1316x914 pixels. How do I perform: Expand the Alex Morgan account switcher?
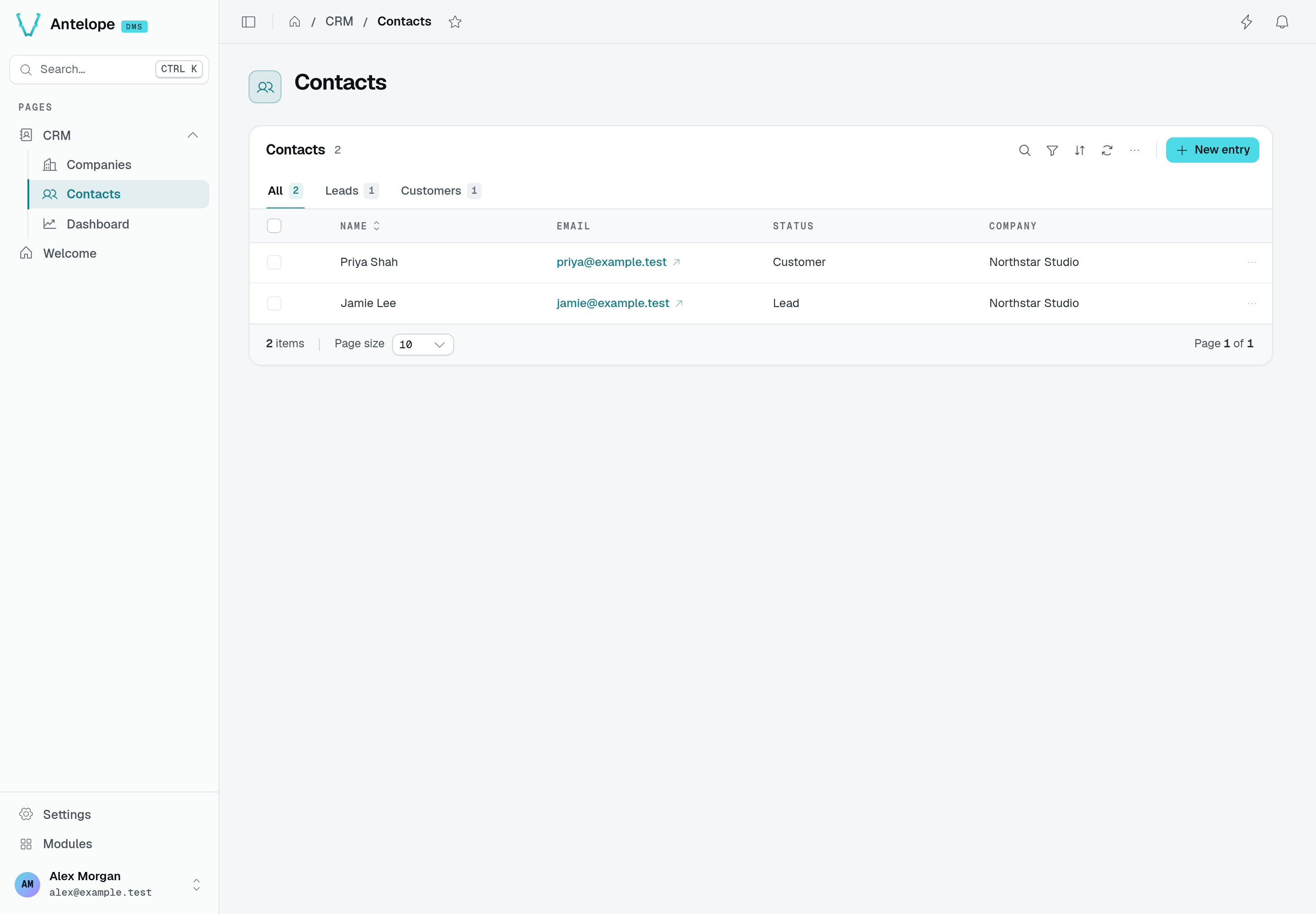click(x=196, y=885)
